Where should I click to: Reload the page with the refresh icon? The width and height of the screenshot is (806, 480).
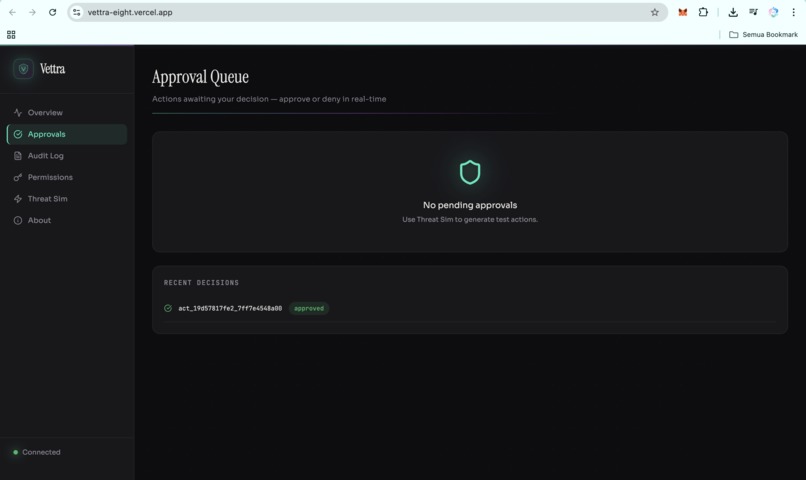coord(52,12)
